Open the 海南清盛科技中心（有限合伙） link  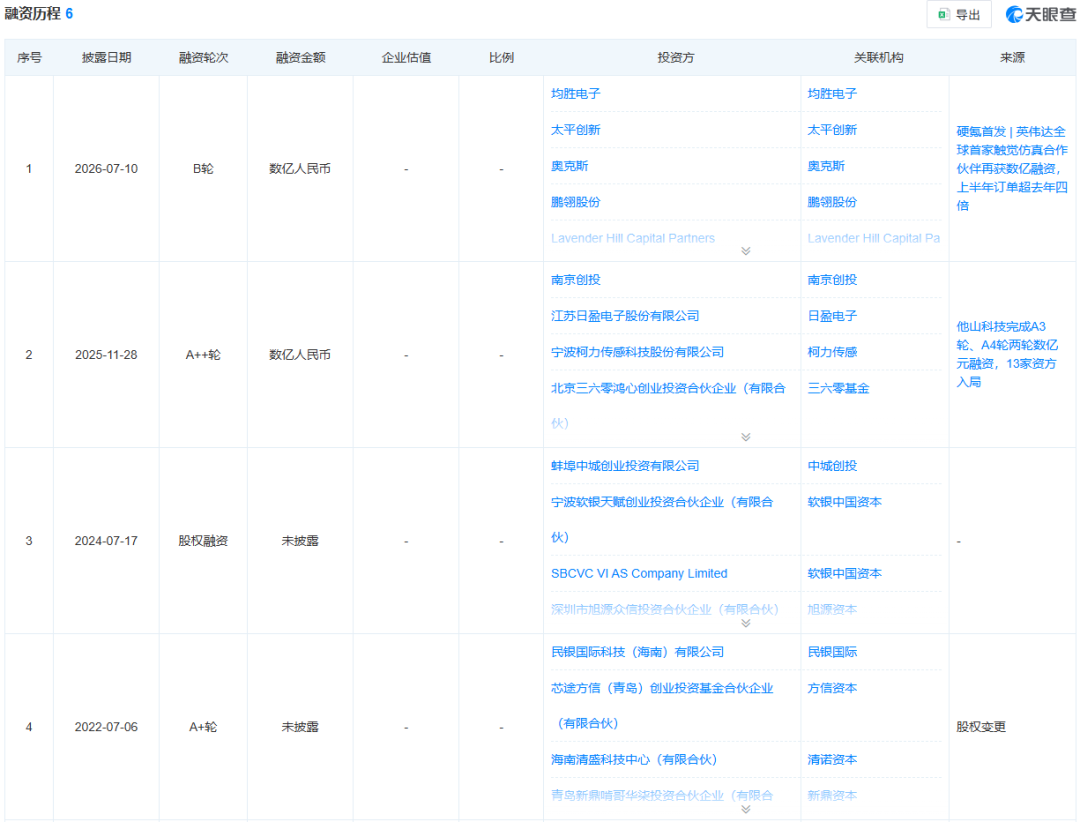click(x=634, y=759)
